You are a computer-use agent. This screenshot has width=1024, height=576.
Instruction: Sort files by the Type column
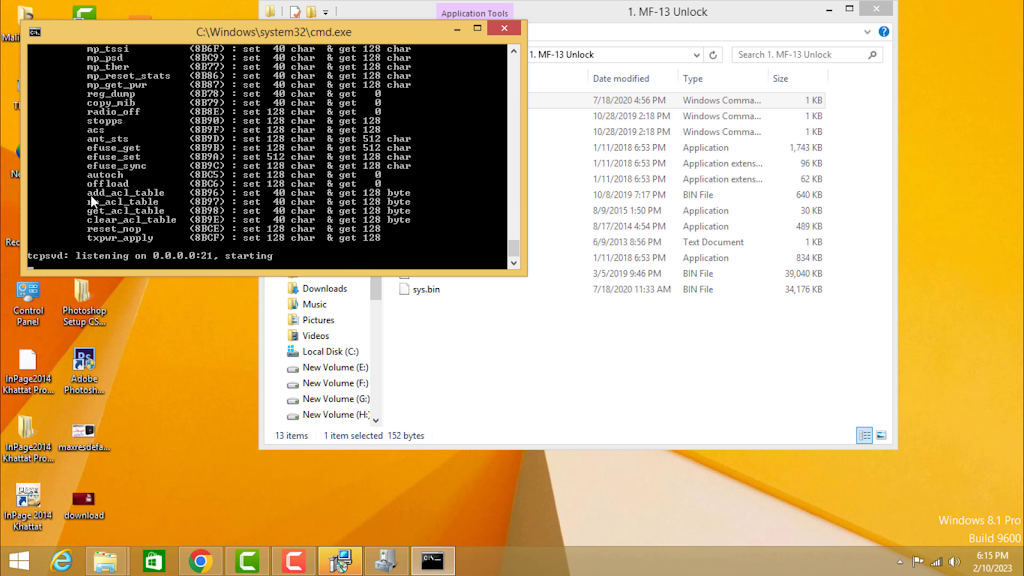point(693,78)
